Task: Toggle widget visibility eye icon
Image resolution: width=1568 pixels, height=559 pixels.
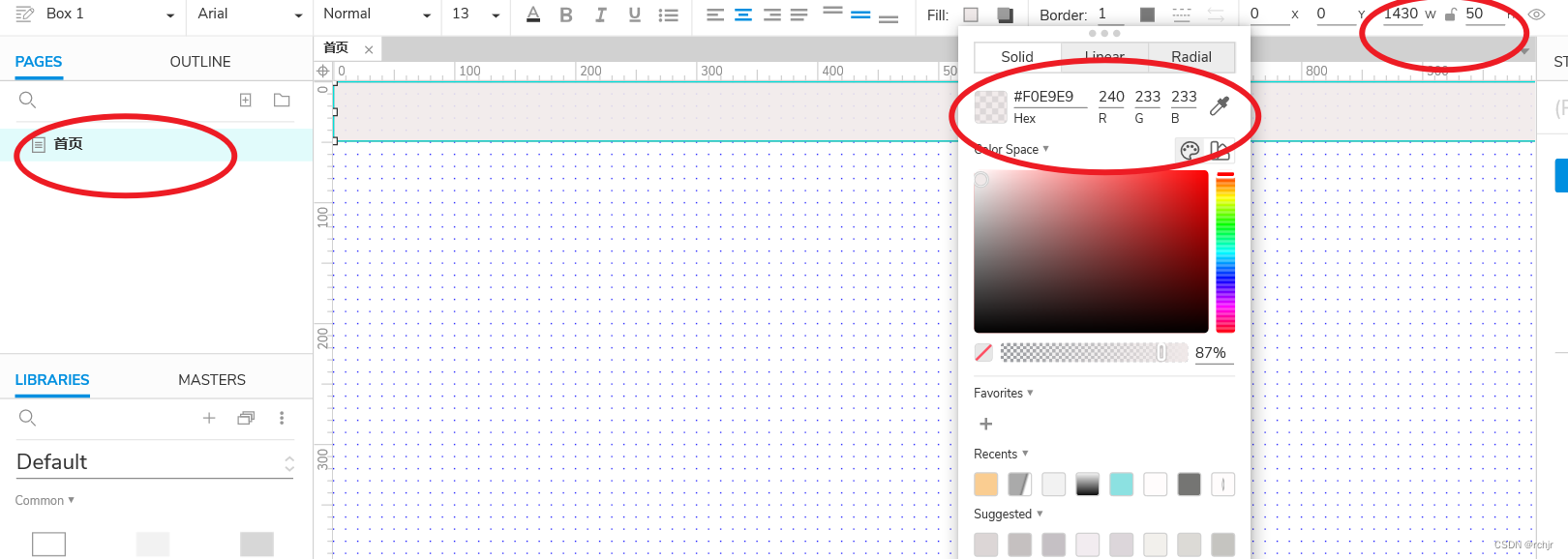Action: [x=1536, y=15]
